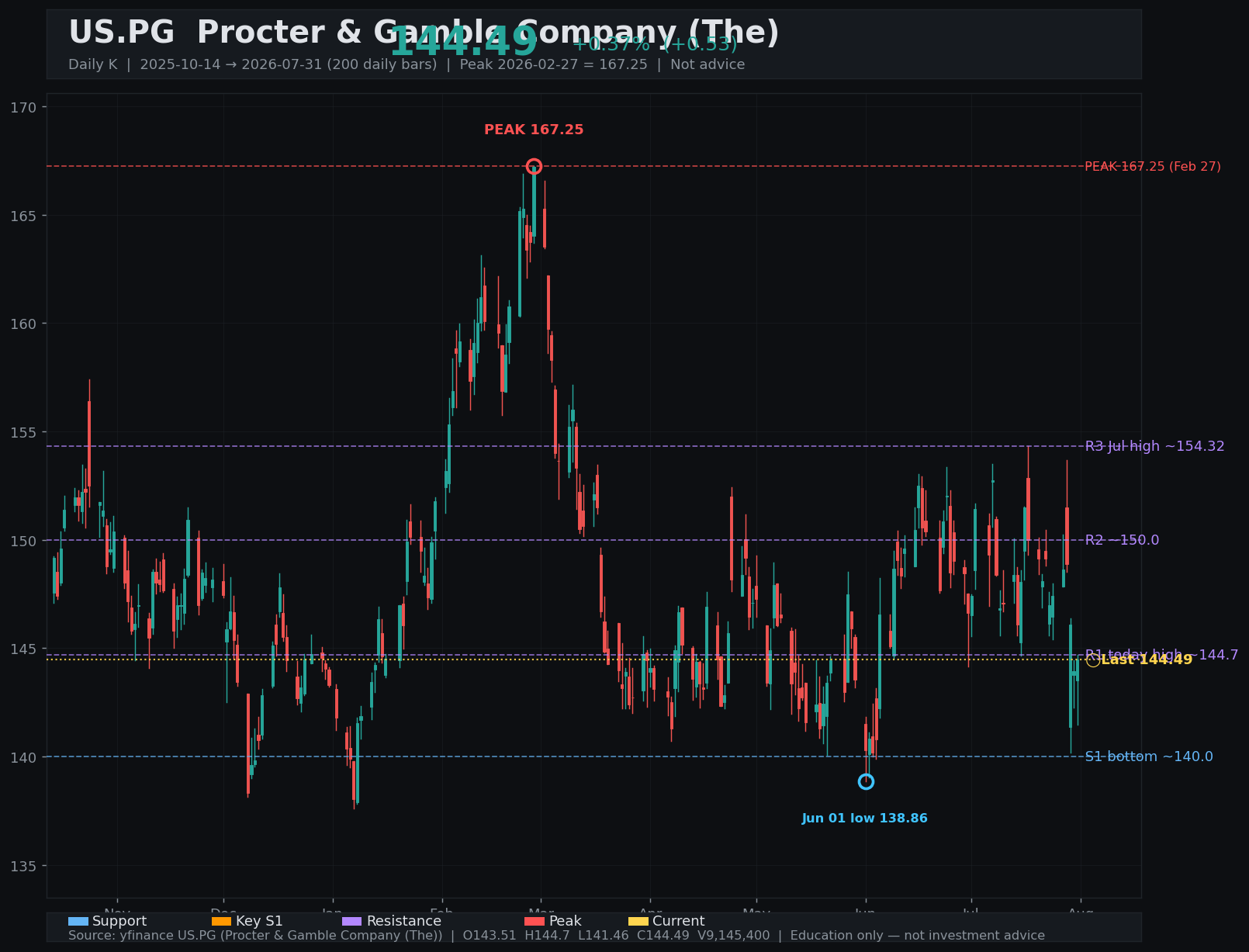
Task: Click the blue Support legend swatch
Action: [x=78, y=921]
